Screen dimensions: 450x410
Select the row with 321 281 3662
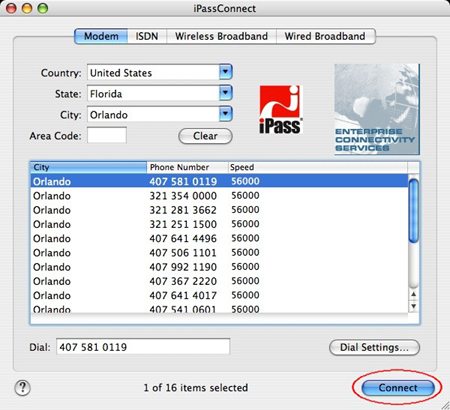pyautogui.click(x=219, y=210)
